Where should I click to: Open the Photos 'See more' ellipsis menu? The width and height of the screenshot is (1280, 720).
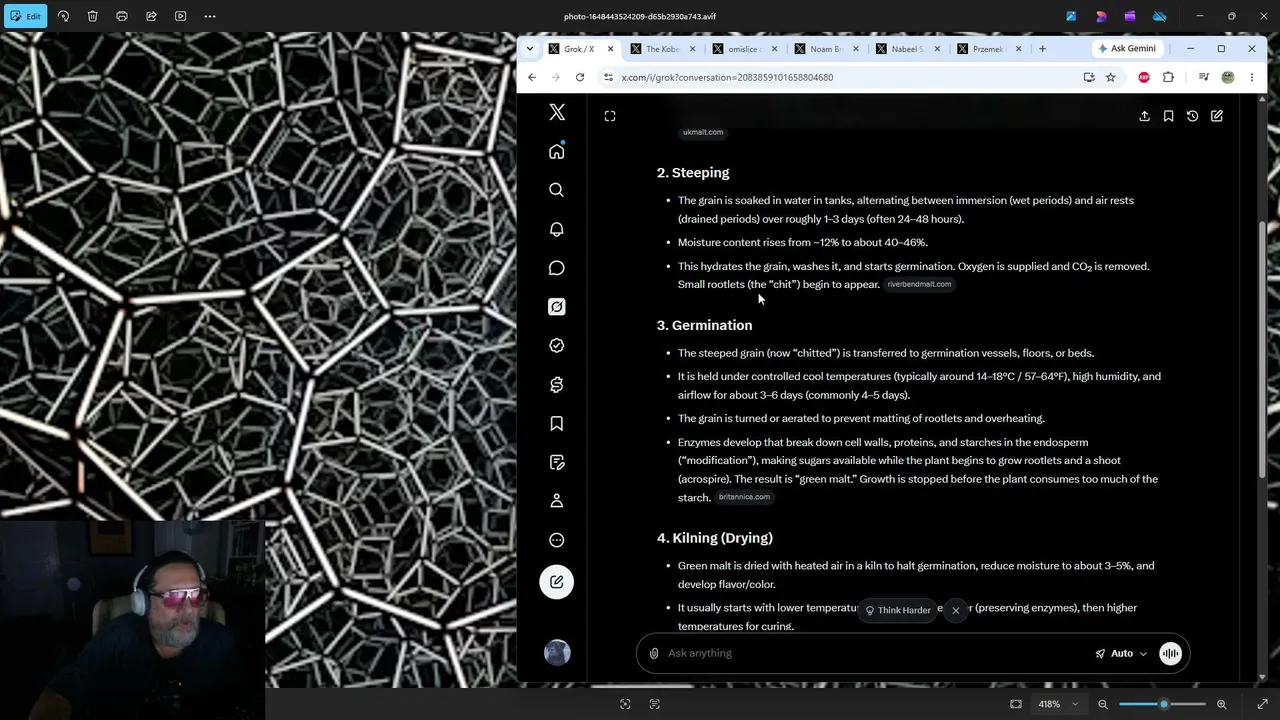210,16
